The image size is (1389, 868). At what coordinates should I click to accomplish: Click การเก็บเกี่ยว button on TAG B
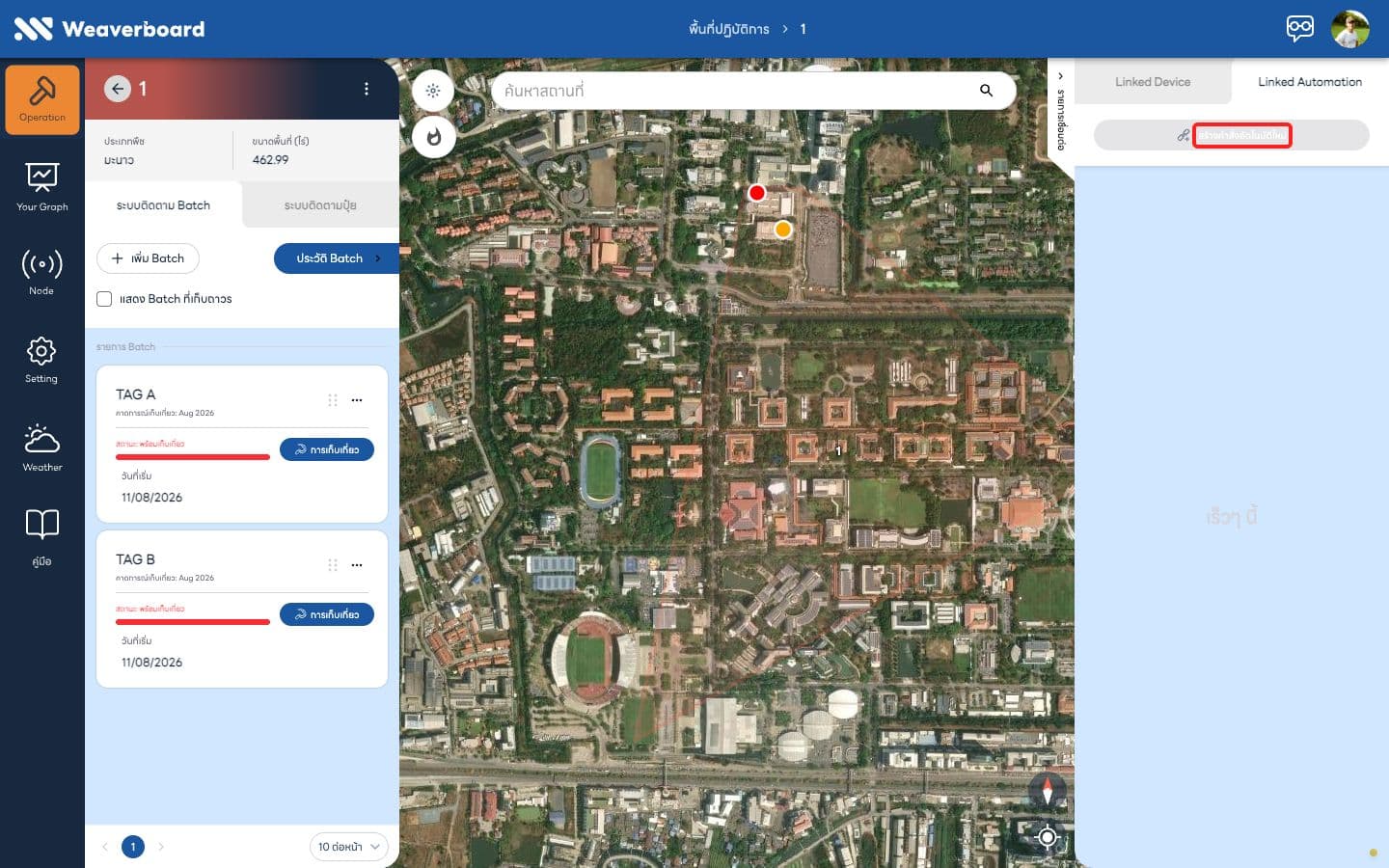click(x=327, y=614)
